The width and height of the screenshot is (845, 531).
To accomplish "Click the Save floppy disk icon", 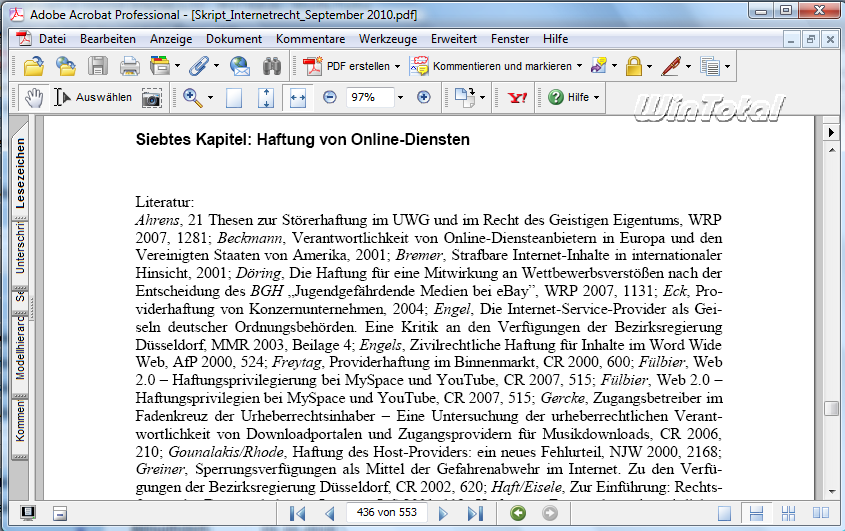I will [98, 66].
